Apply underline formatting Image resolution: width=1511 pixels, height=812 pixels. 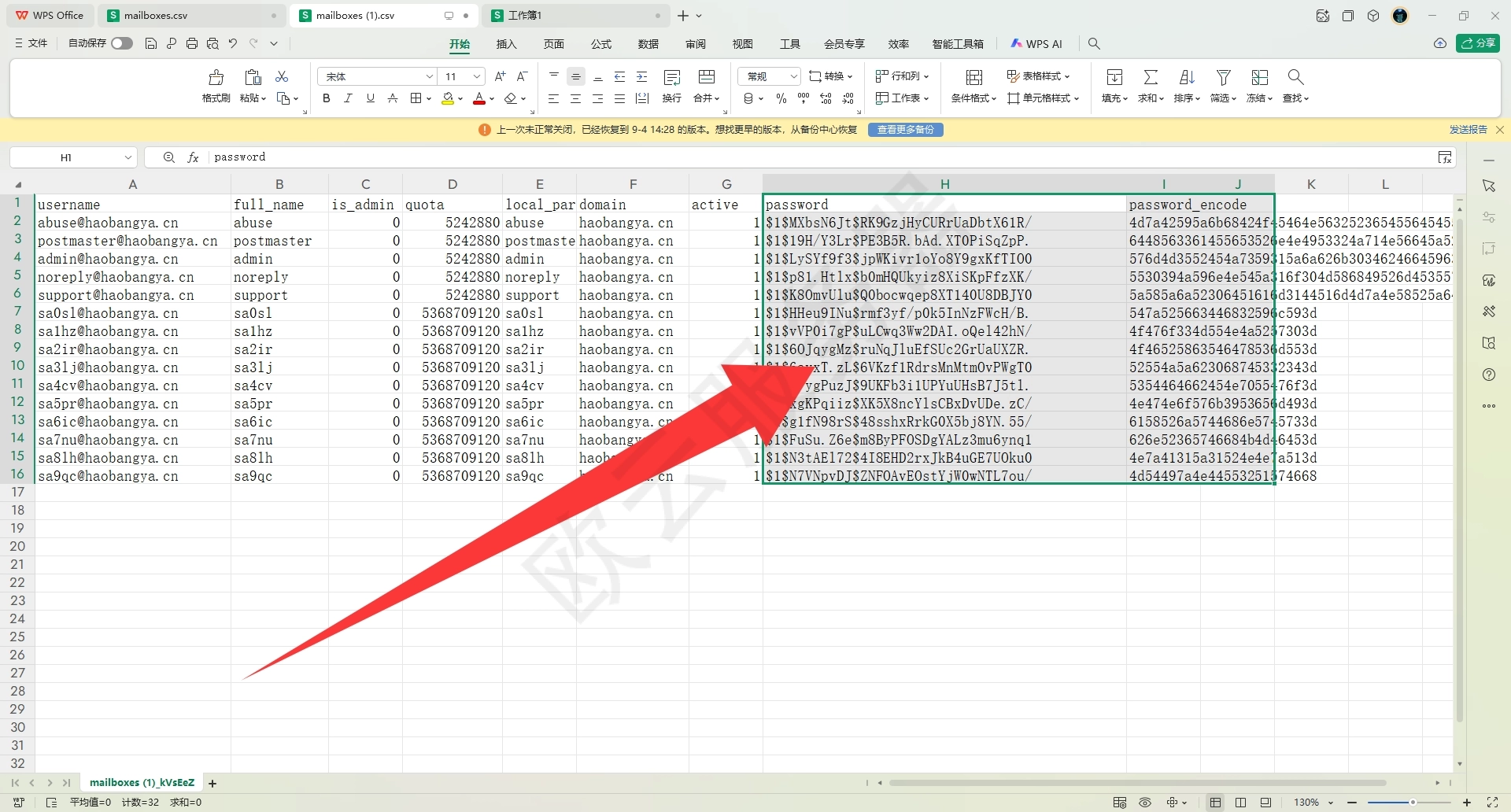pyautogui.click(x=370, y=98)
